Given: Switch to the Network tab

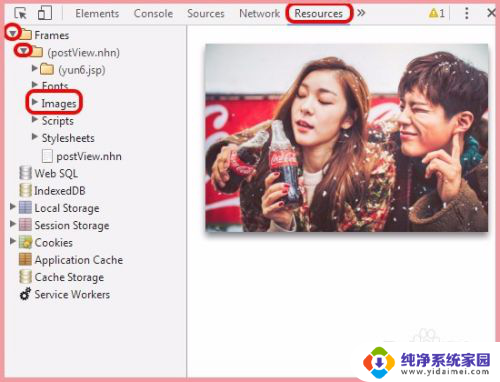Looking at the screenshot, I should 259,13.
